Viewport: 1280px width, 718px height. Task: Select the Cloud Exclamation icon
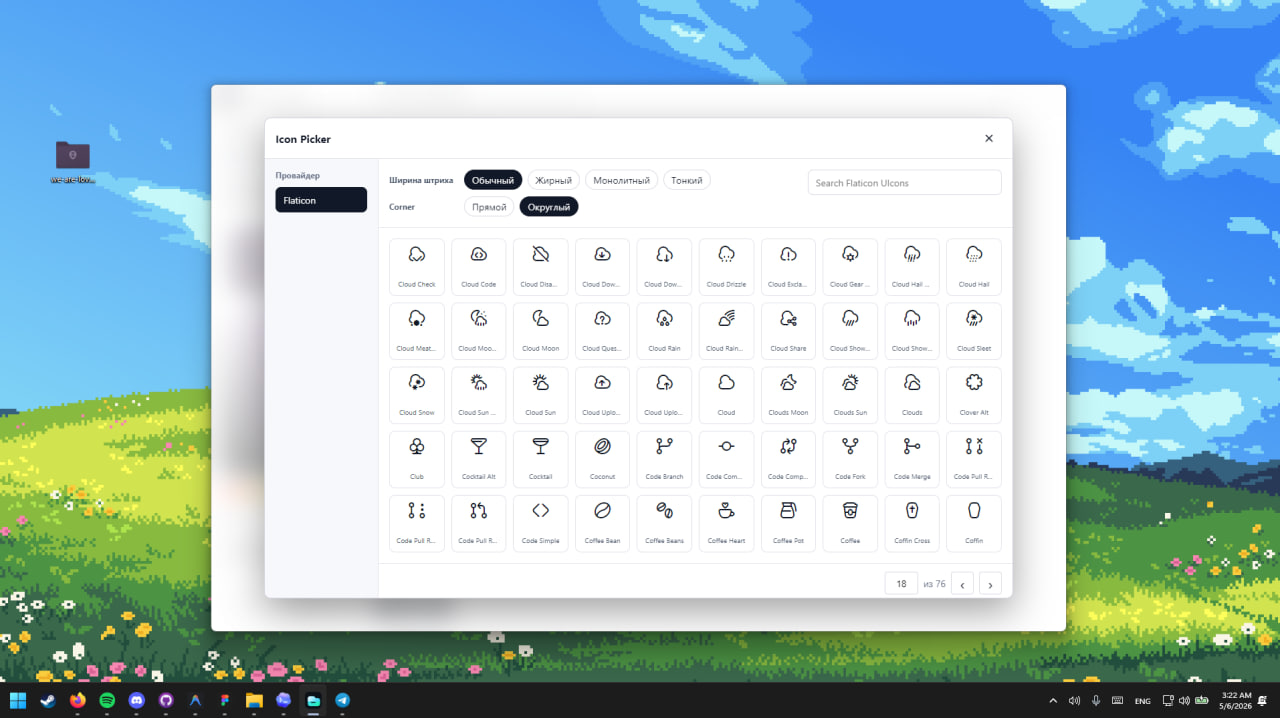tap(788, 266)
